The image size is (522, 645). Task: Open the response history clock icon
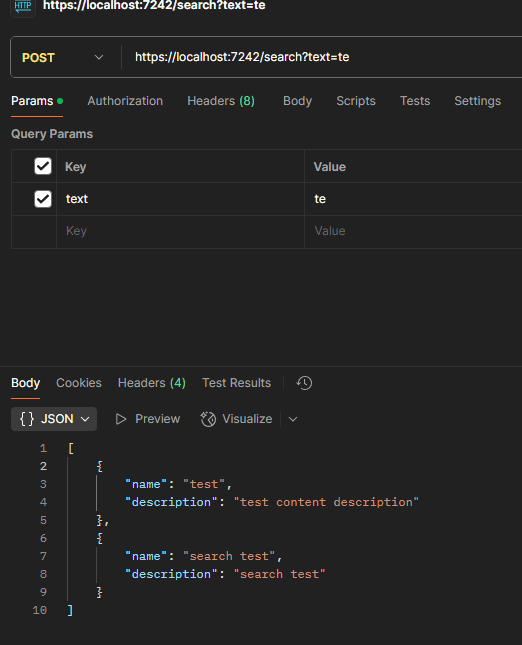pyautogui.click(x=304, y=383)
